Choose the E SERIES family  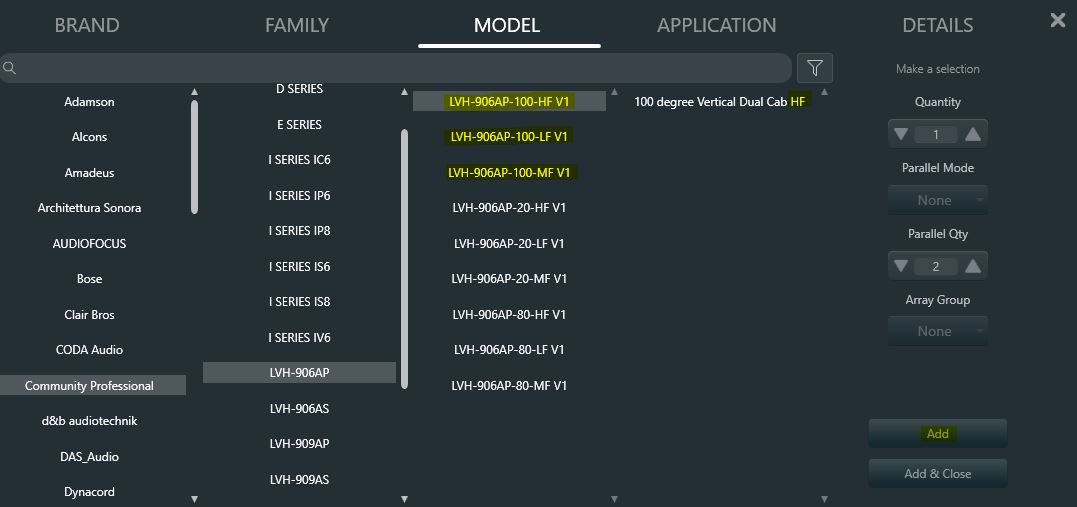[x=299, y=124]
